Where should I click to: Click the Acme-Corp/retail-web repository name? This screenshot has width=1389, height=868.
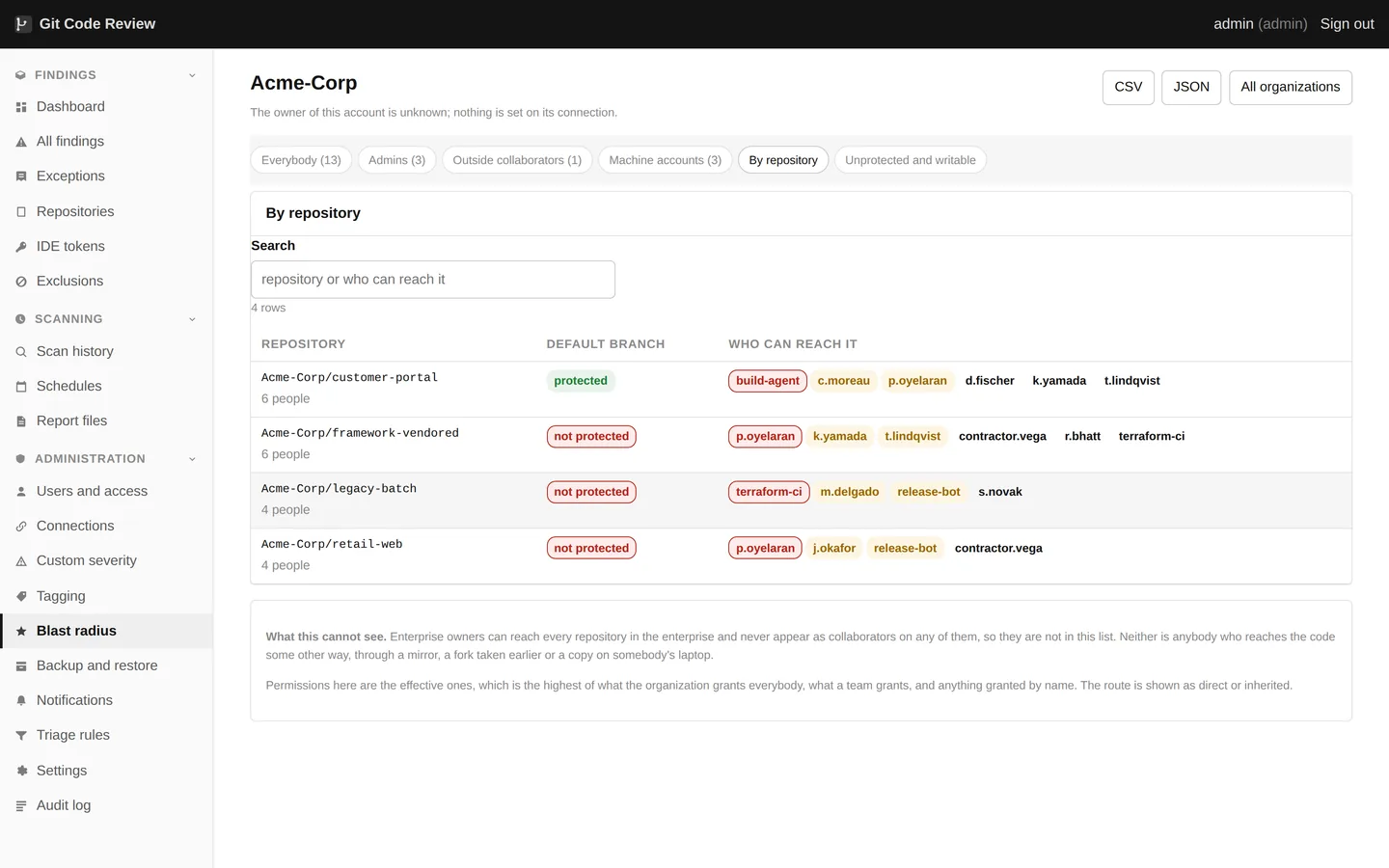332,545
